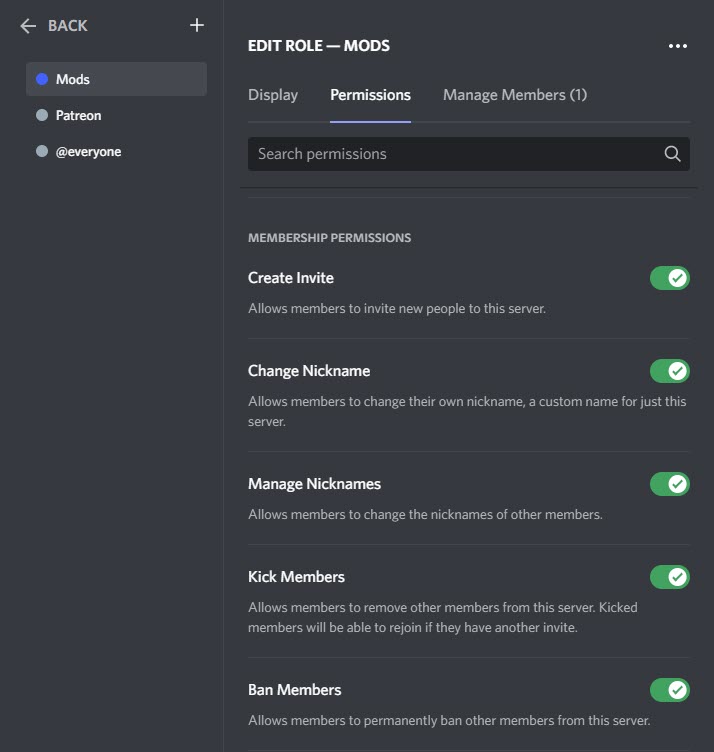Toggle the Manage Nicknames permission
The height and width of the screenshot is (752, 714).
pos(669,484)
